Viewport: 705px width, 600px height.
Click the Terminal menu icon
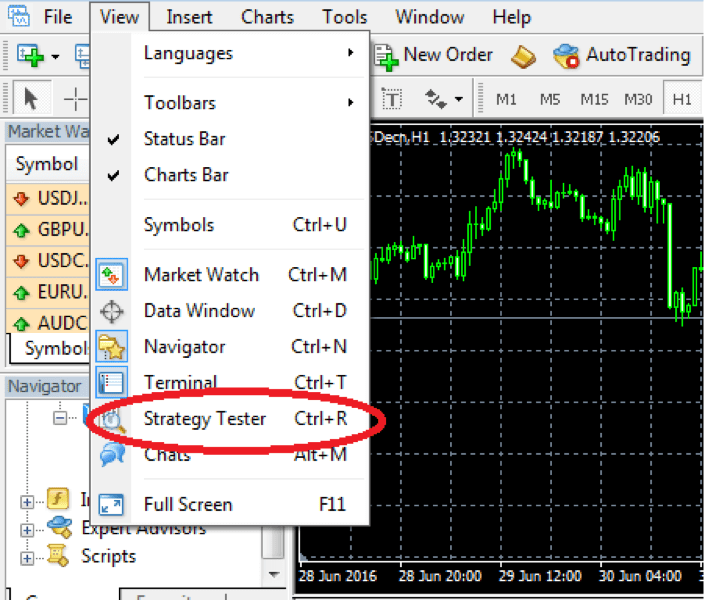click(112, 382)
